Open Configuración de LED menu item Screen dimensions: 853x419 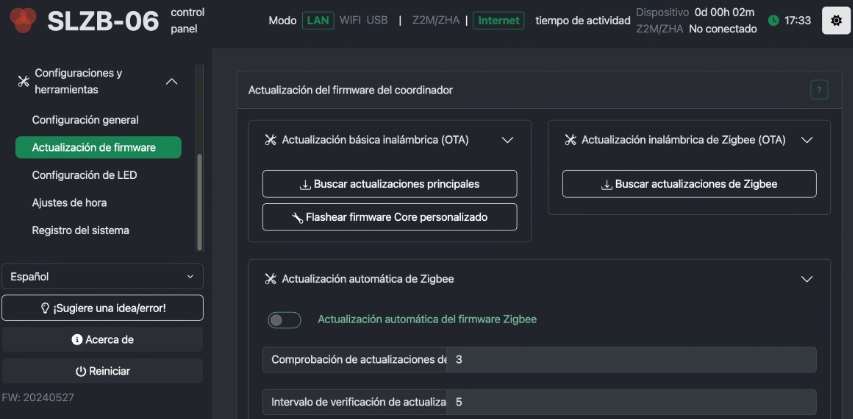84,175
